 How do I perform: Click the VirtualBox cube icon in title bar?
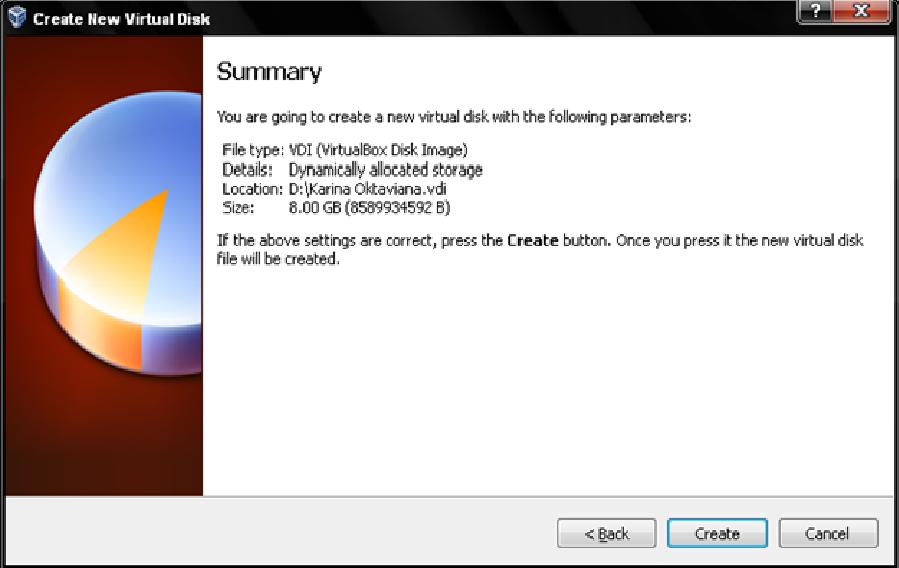coord(17,17)
